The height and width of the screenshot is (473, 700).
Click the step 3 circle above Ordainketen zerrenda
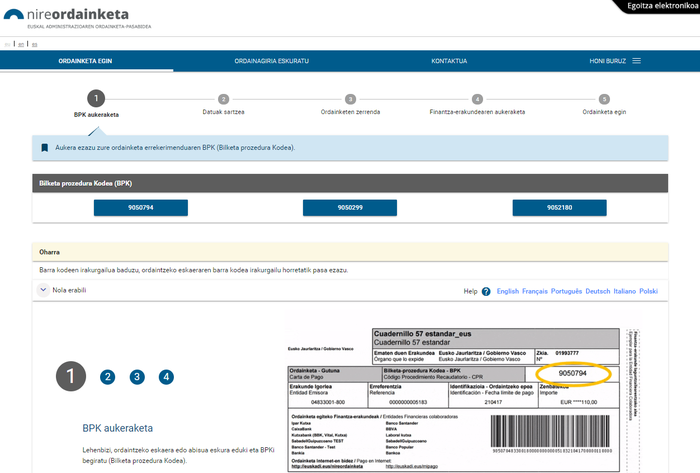coord(350,99)
